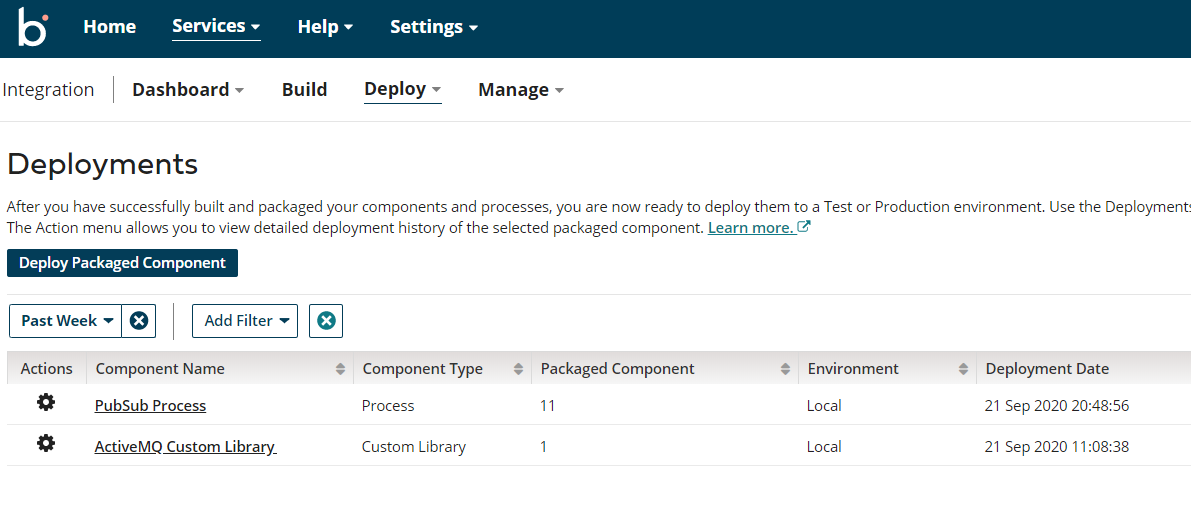Remove all filters with the clear icon
Screen dimensions: 1191x508
(326, 321)
